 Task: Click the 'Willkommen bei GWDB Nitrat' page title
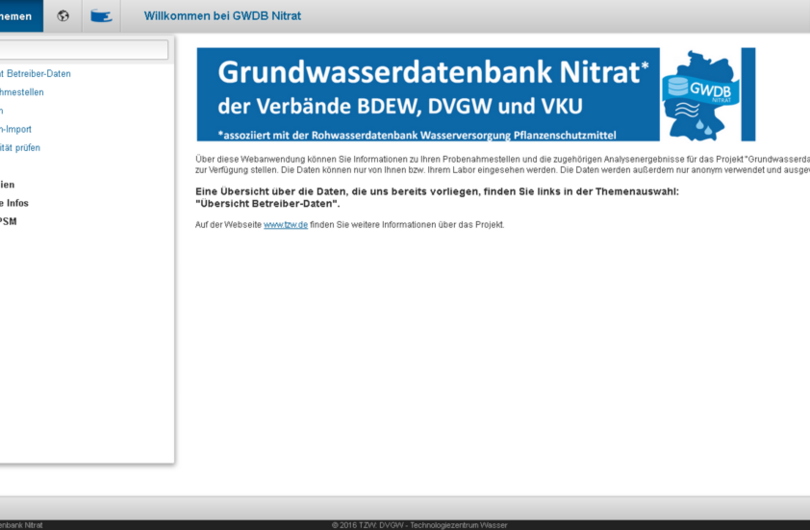(x=222, y=16)
